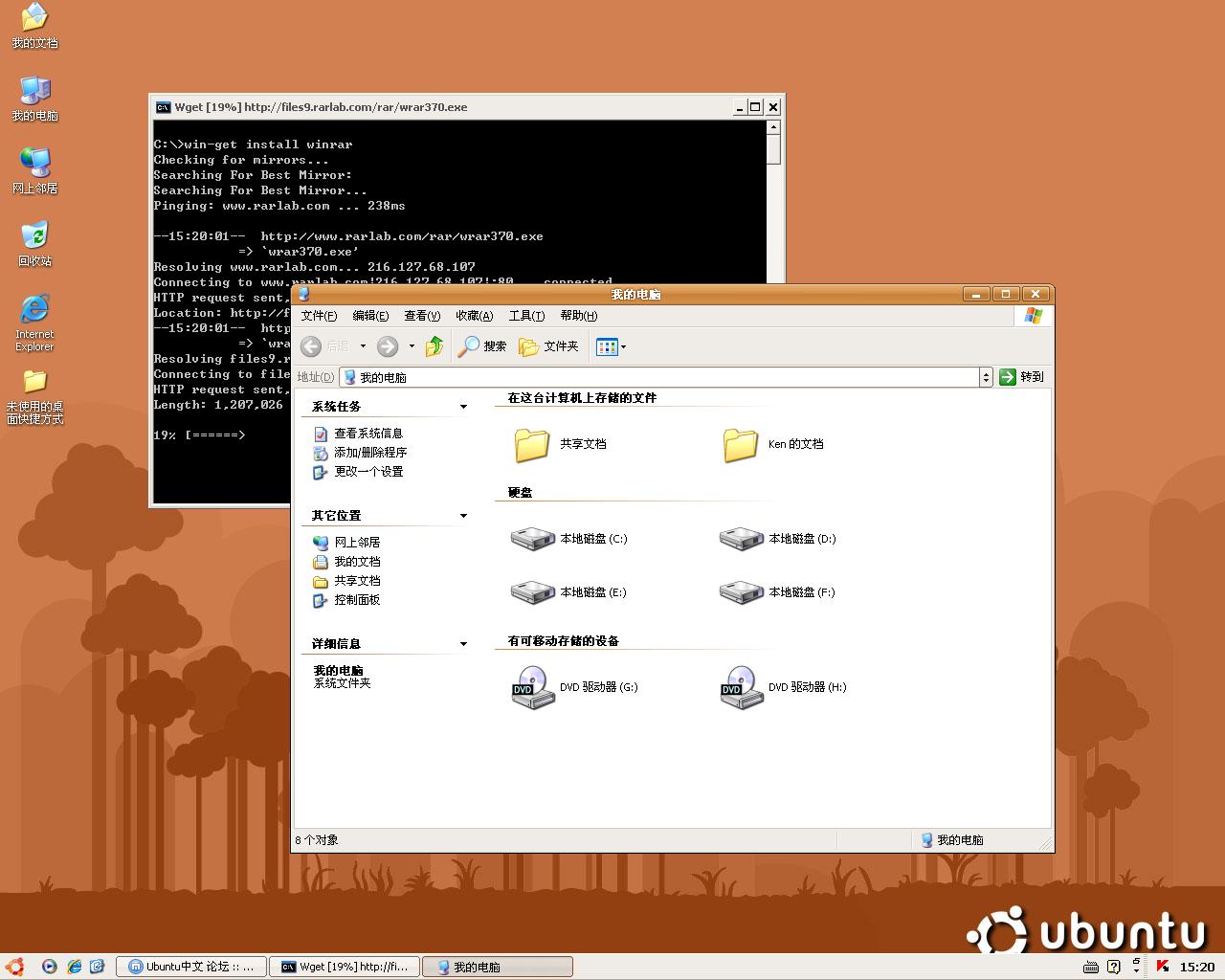Open the 搜索 search tool
The height and width of the screenshot is (980, 1225).
point(482,346)
